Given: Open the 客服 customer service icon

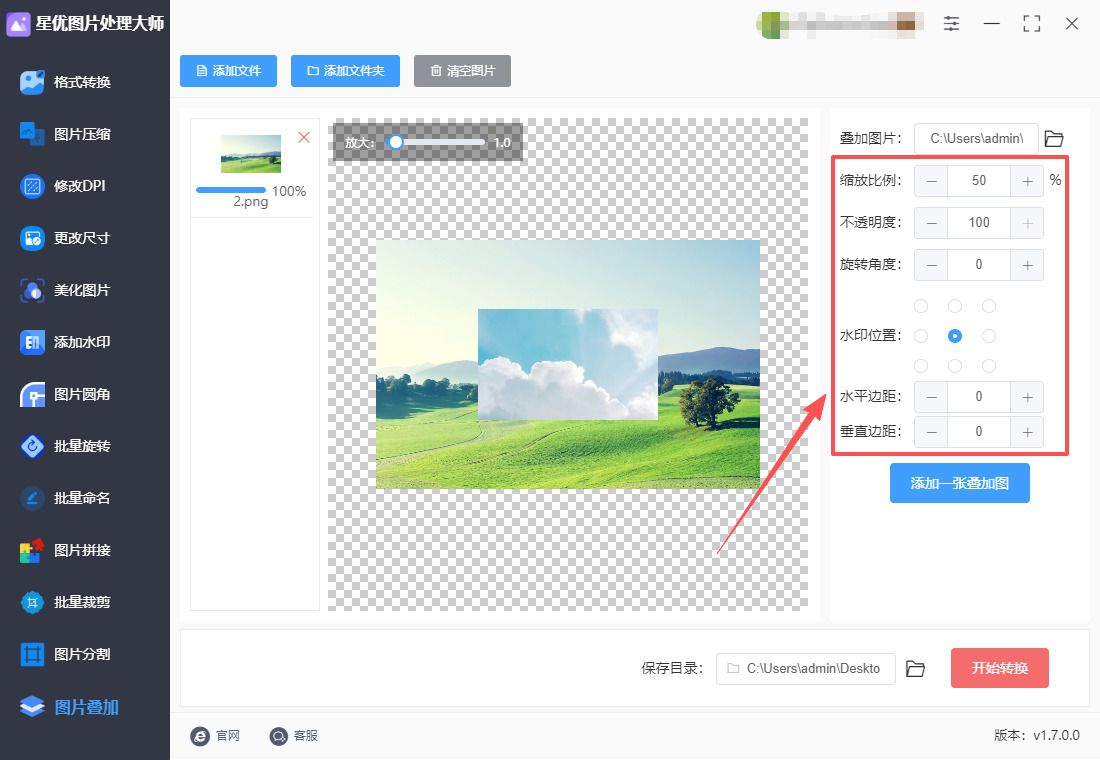Looking at the screenshot, I should coord(279,735).
